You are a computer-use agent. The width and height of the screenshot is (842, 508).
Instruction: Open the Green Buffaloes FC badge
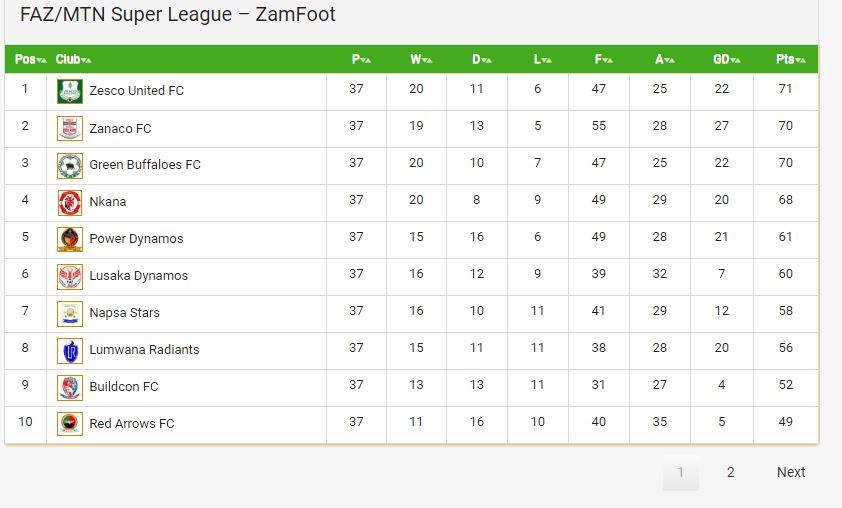tap(70, 165)
